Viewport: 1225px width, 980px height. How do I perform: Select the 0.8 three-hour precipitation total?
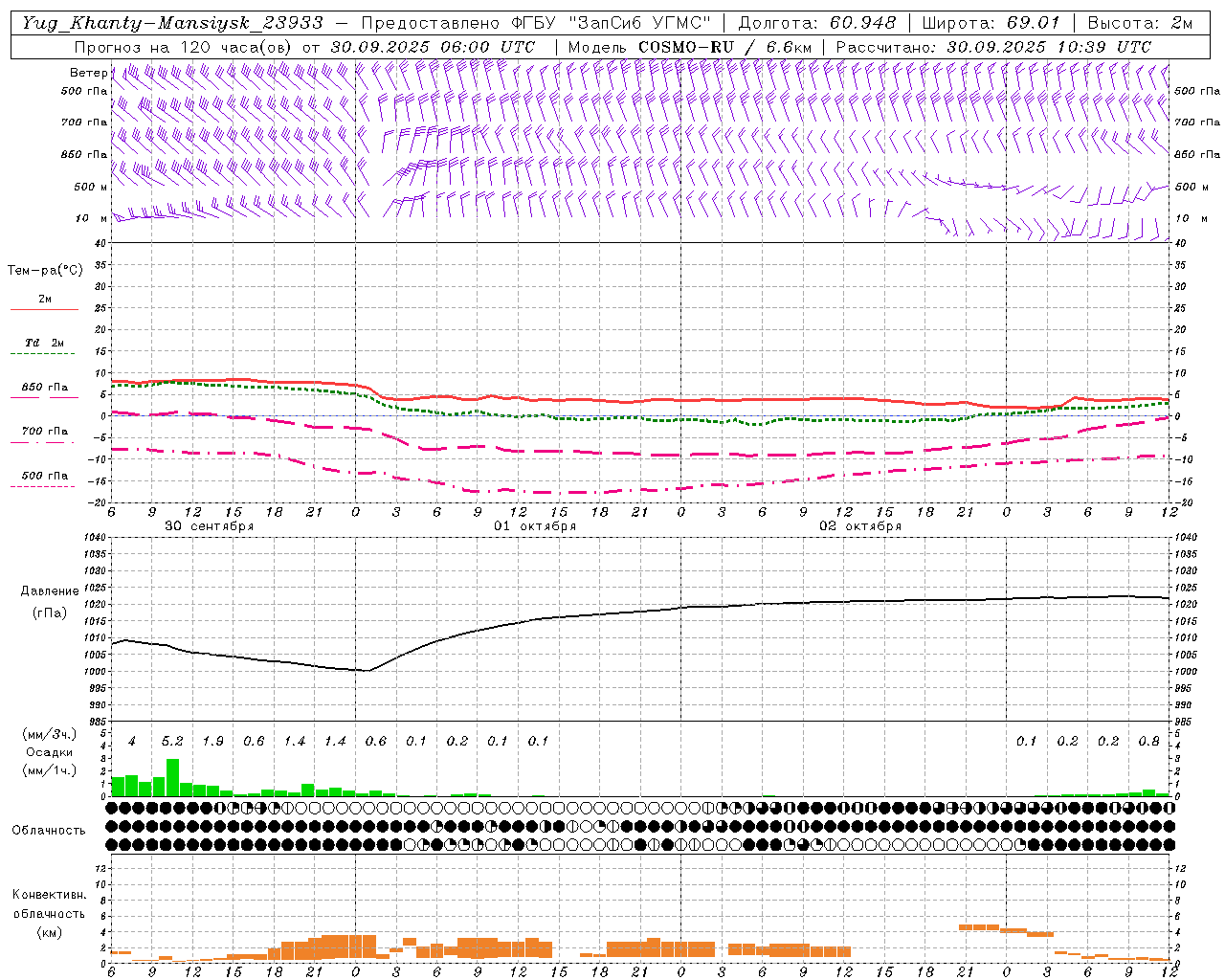1149,742
